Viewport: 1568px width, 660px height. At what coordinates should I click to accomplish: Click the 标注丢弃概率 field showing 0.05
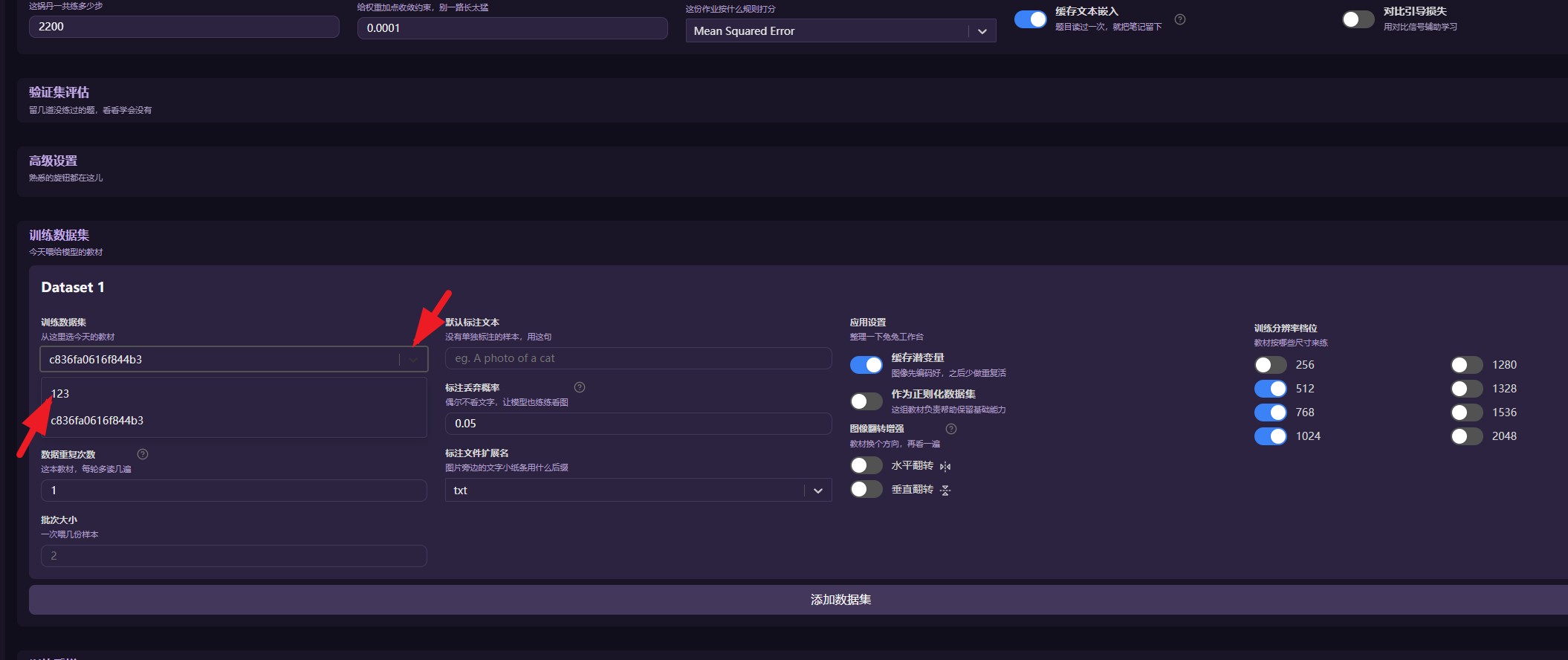(x=638, y=424)
